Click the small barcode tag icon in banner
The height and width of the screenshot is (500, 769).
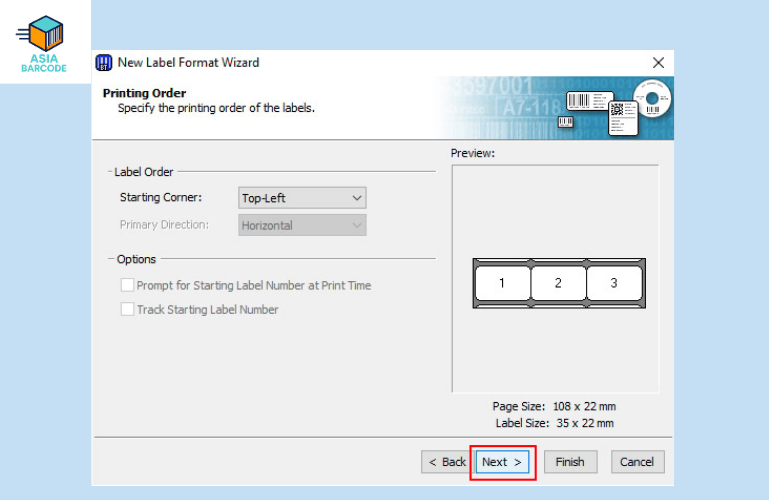[566, 122]
